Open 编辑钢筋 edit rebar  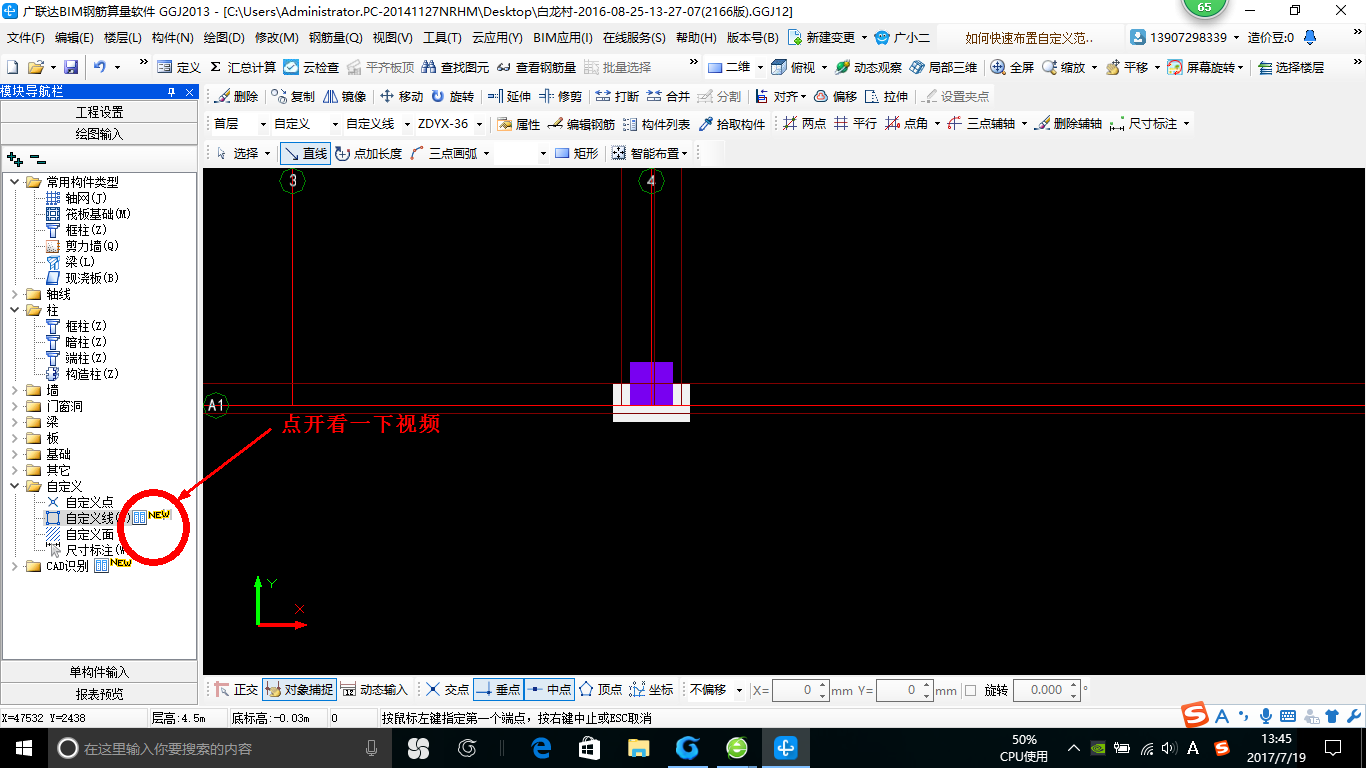click(581, 124)
